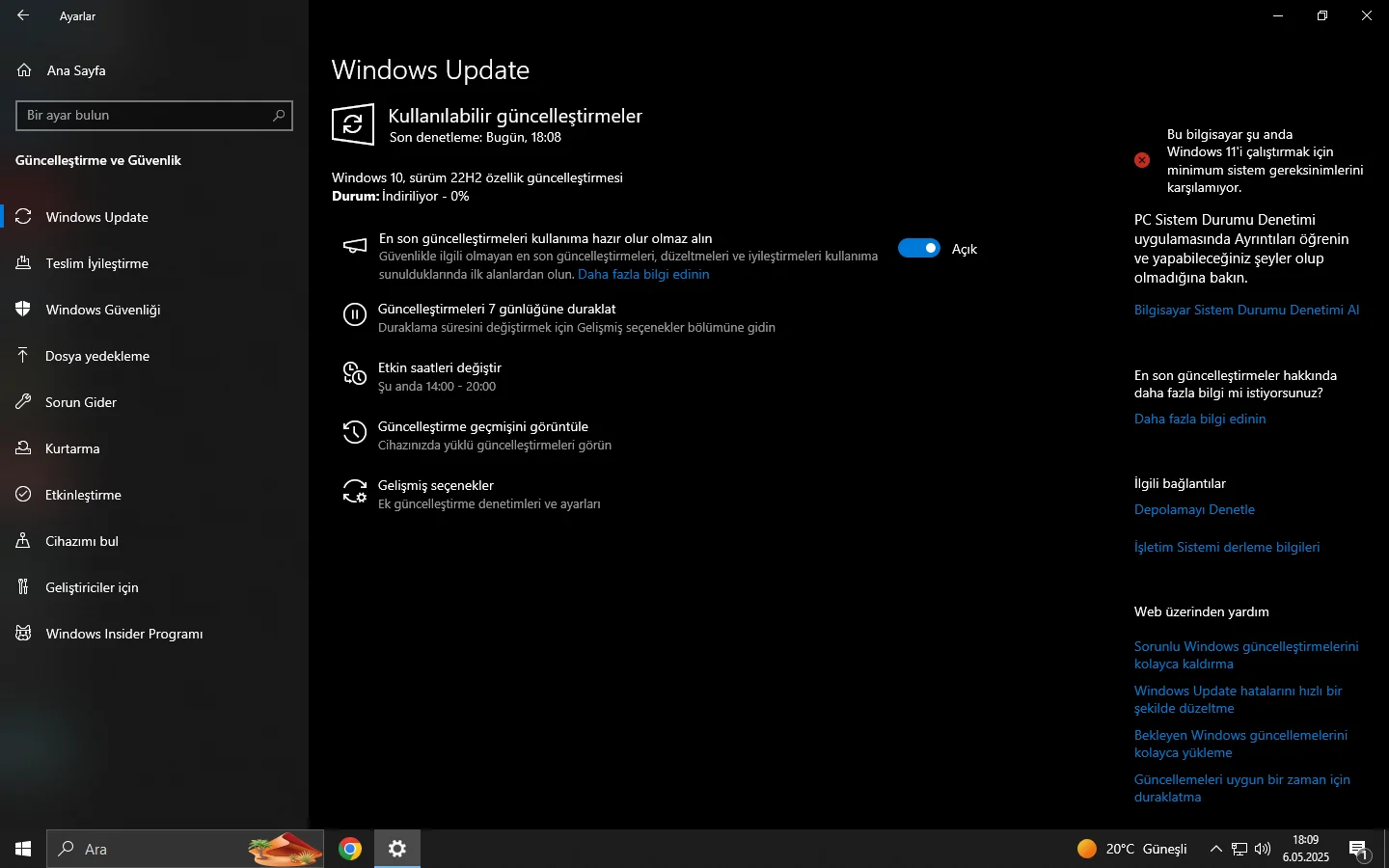The width and height of the screenshot is (1389, 868).
Task: Click the Son denetleme: Bugün, 18:08 text
Action: pos(476,137)
